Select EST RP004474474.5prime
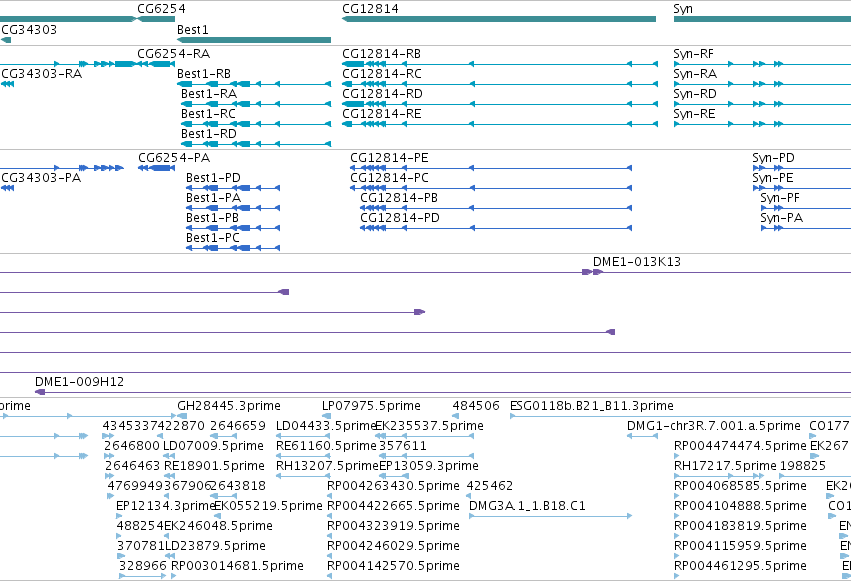Image resolution: width=851 pixels, height=581 pixels. pyautogui.click(x=740, y=446)
